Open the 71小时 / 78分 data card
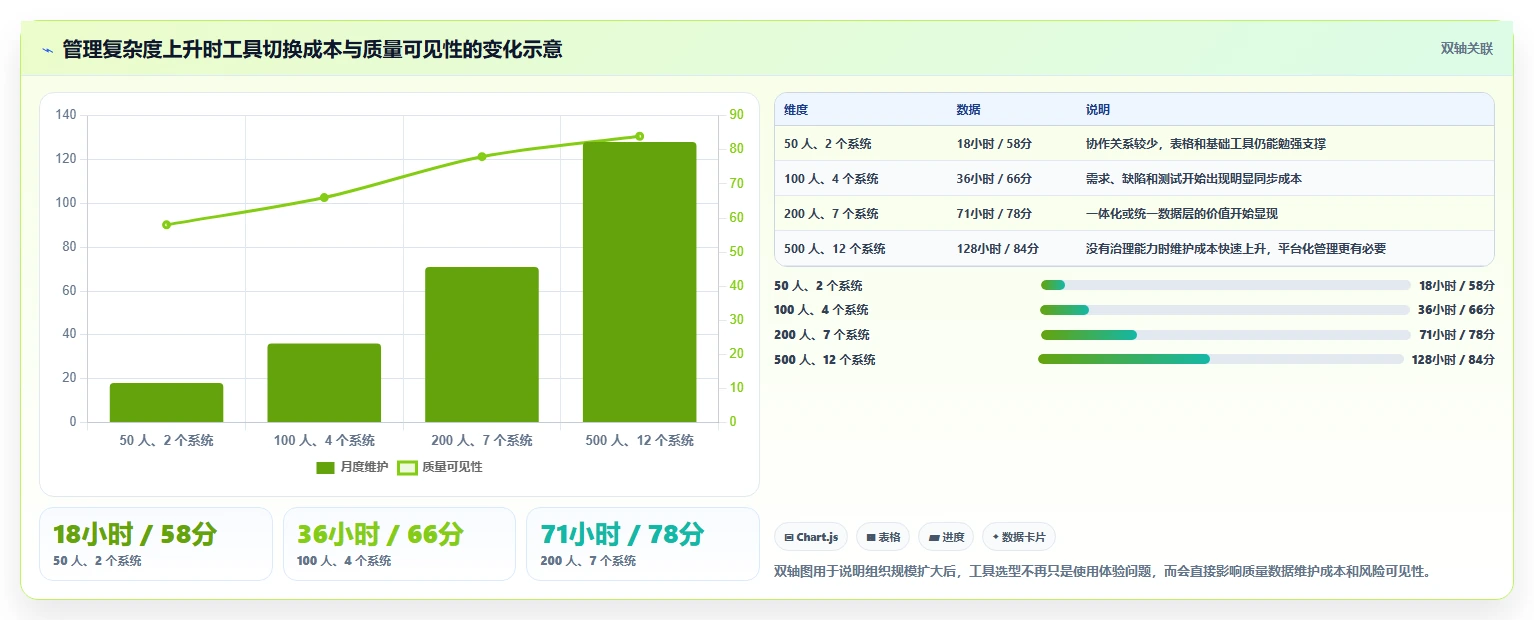 643,544
